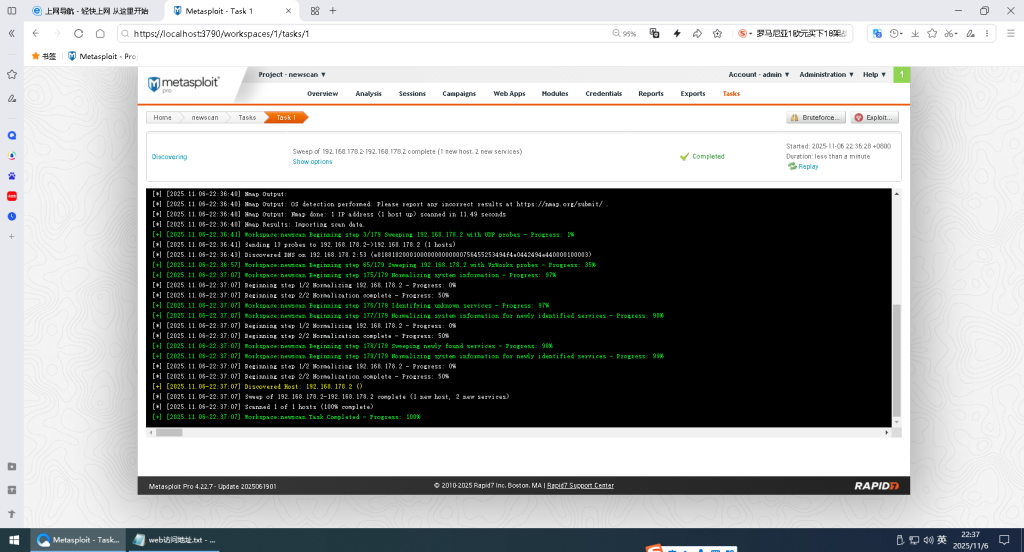Go to newscan in the breadcrumb

tap(205, 117)
